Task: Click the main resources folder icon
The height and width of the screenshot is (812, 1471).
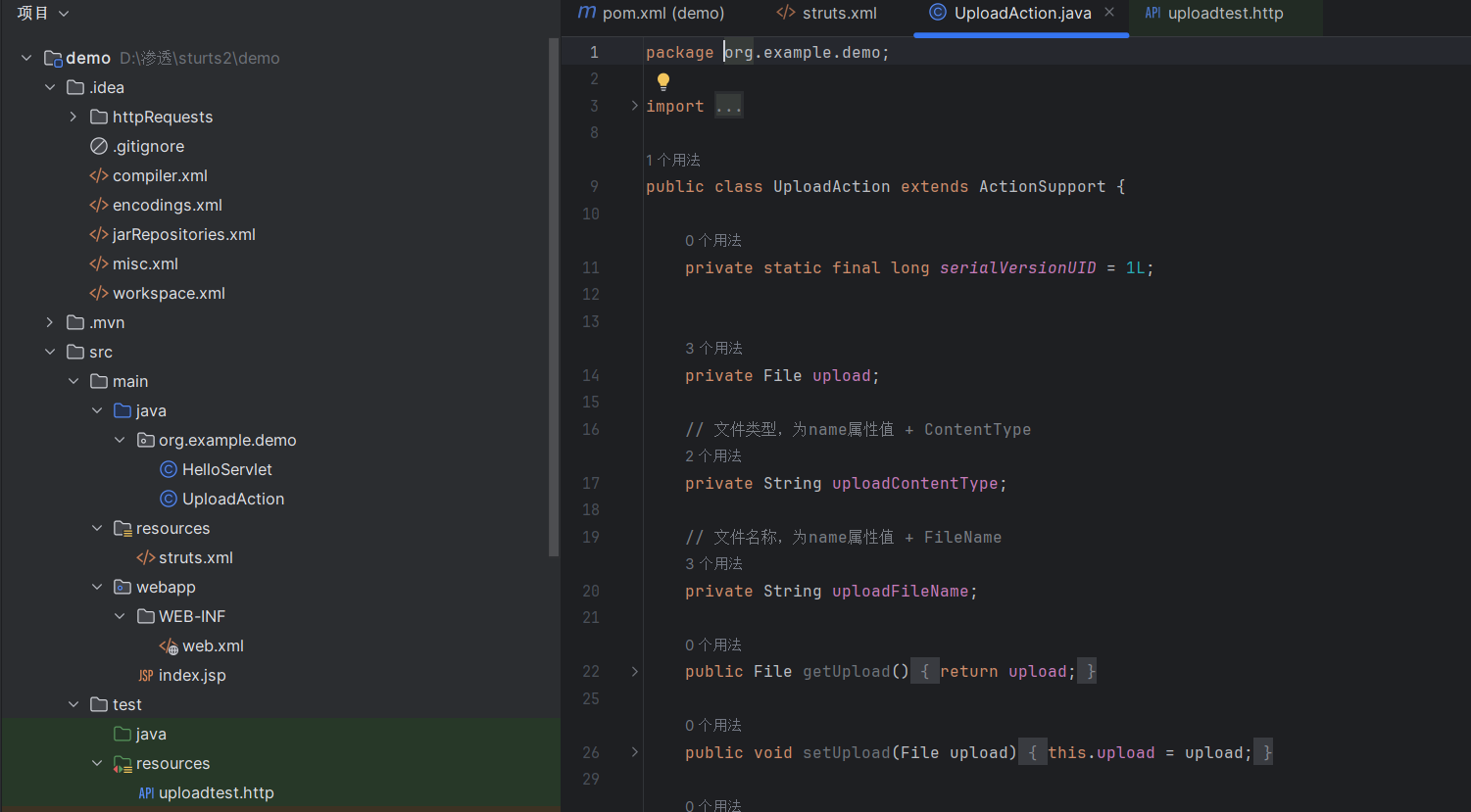Action: tap(123, 528)
